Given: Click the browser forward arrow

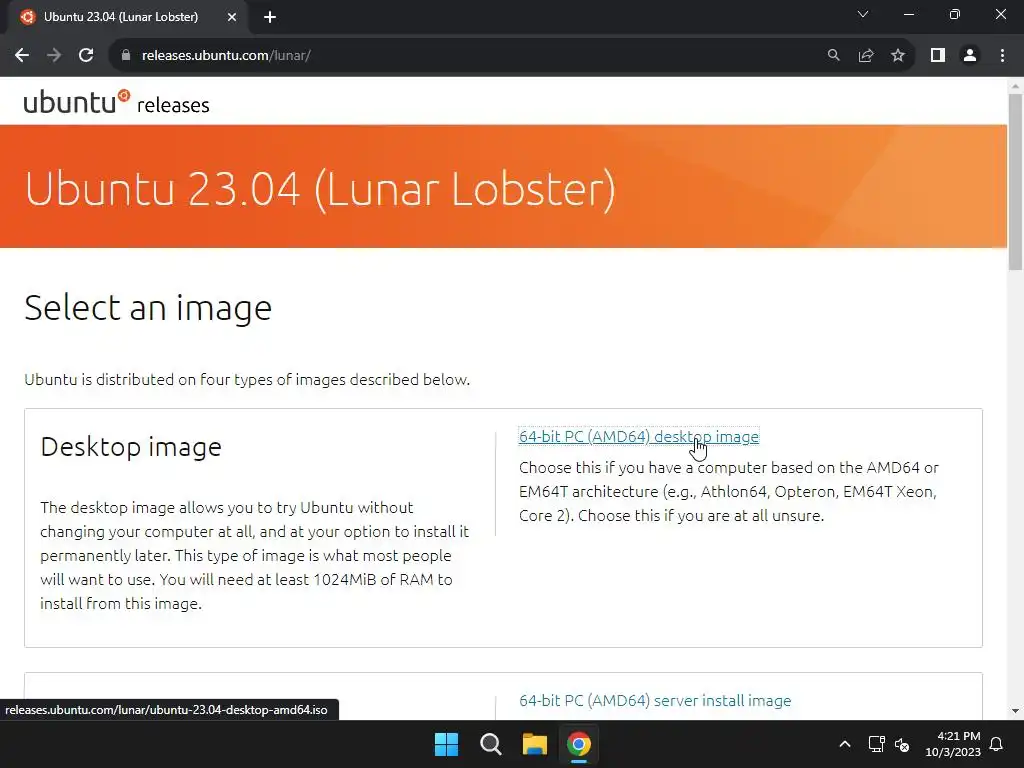Looking at the screenshot, I should tap(54, 56).
